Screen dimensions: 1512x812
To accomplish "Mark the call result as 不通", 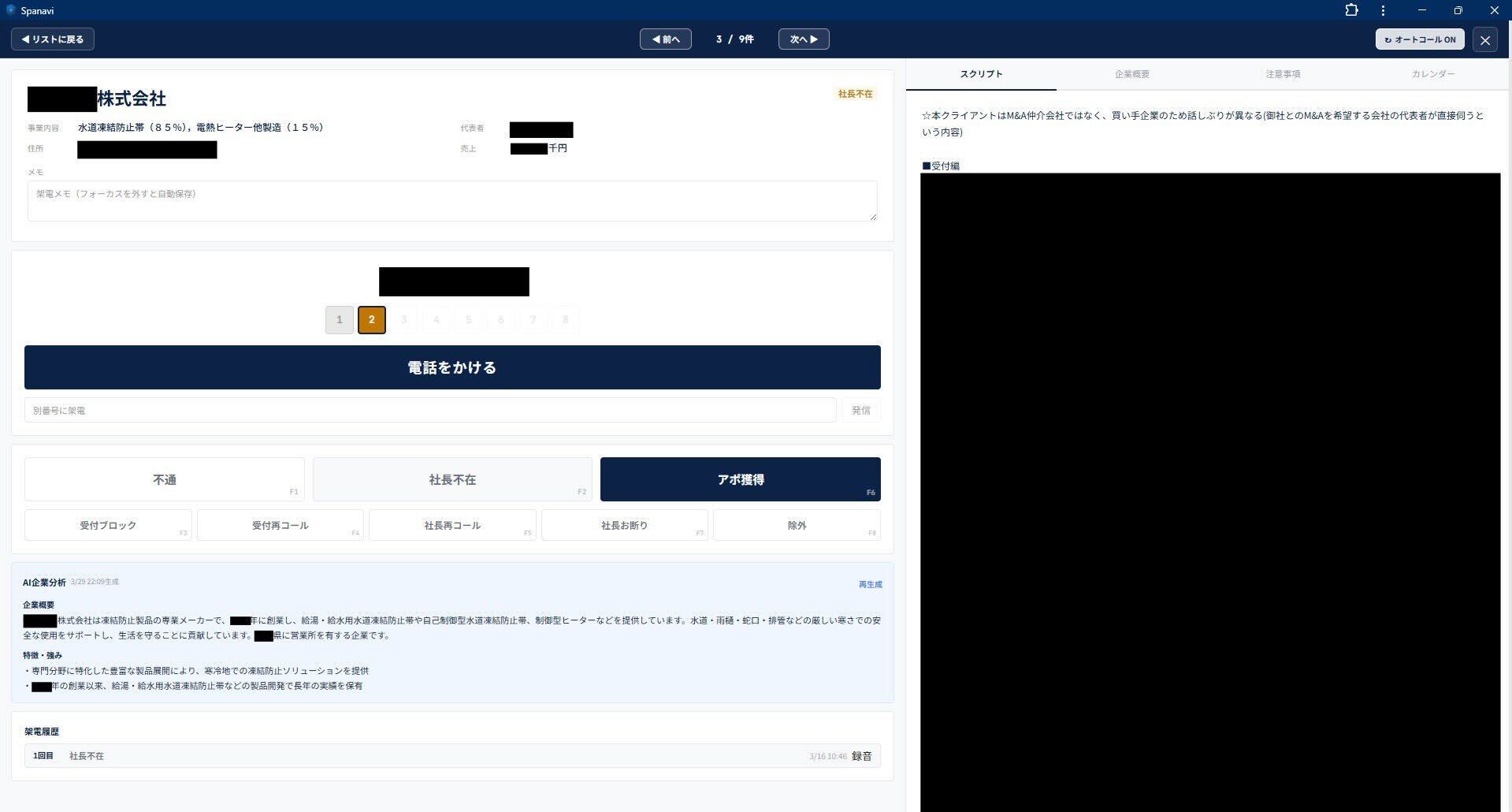I will 164,479.
